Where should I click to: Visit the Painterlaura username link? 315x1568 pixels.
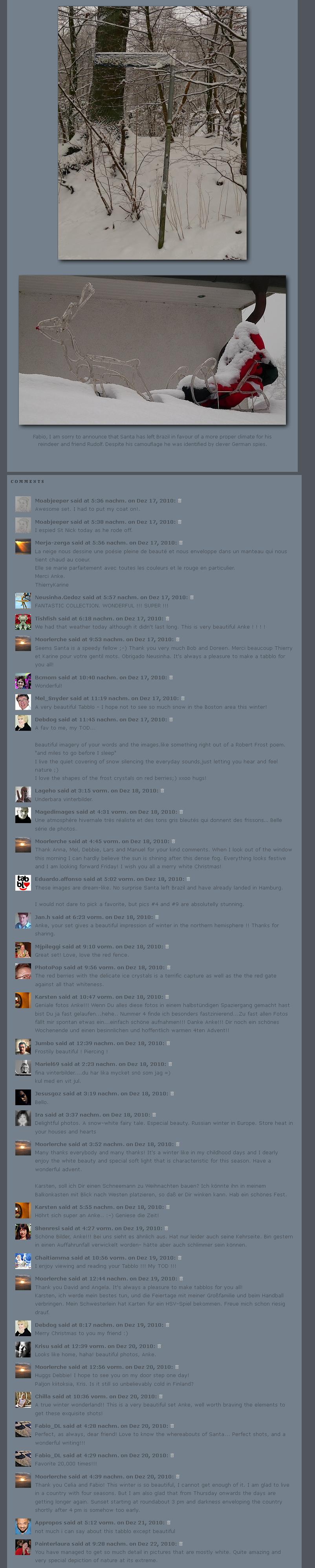click(x=53, y=1544)
